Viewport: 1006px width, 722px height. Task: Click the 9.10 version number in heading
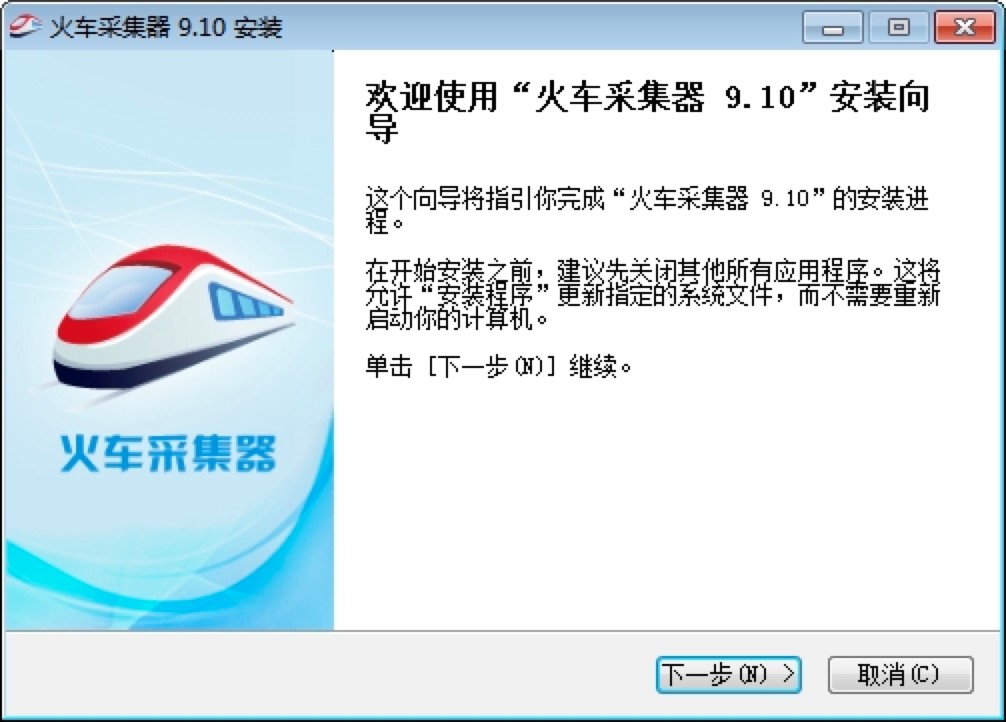760,98
